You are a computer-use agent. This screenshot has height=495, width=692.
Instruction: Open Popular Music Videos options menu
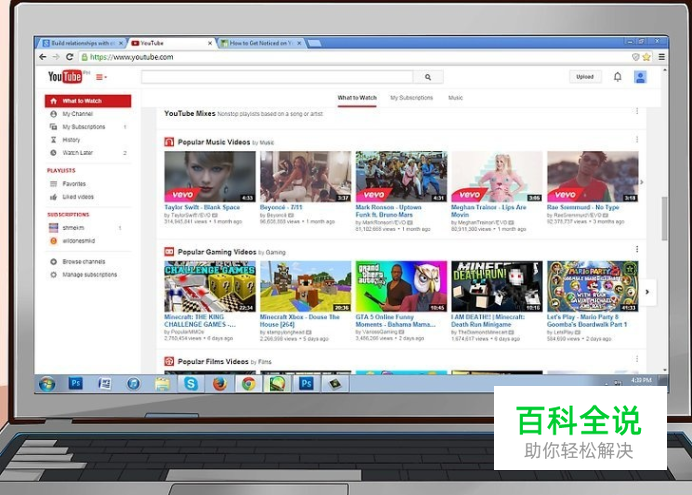tap(637, 139)
